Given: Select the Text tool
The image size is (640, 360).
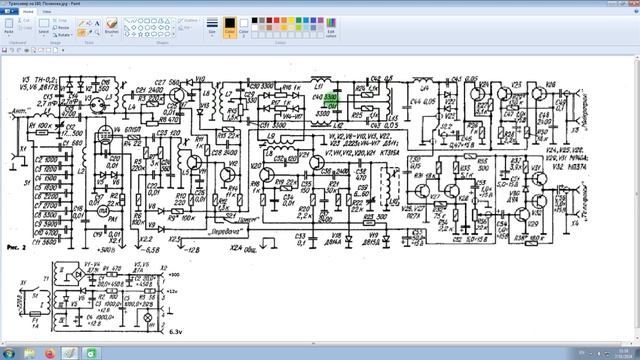Looking at the screenshot, I should point(97,24).
